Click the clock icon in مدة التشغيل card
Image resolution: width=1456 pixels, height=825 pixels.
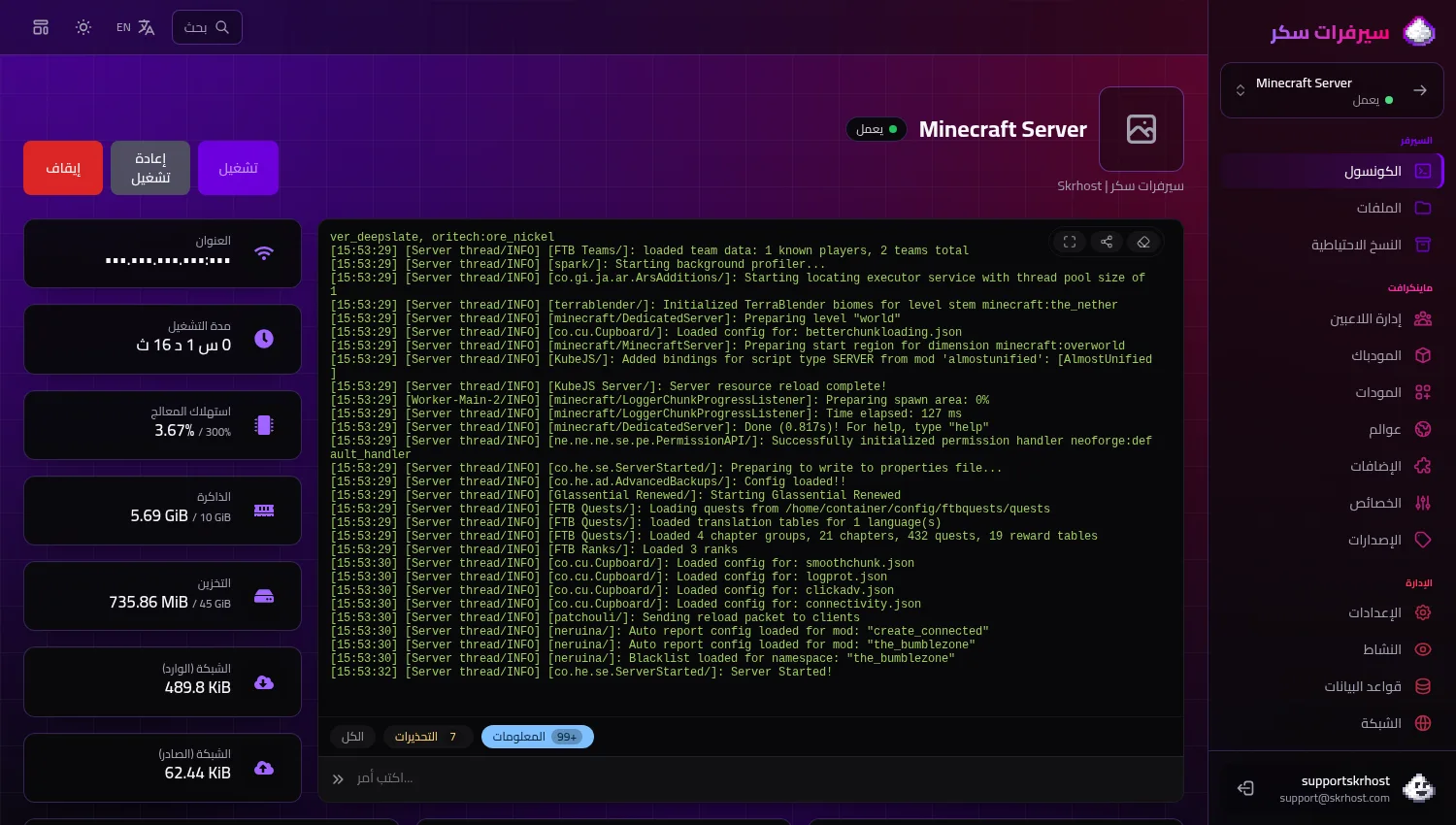(264, 339)
